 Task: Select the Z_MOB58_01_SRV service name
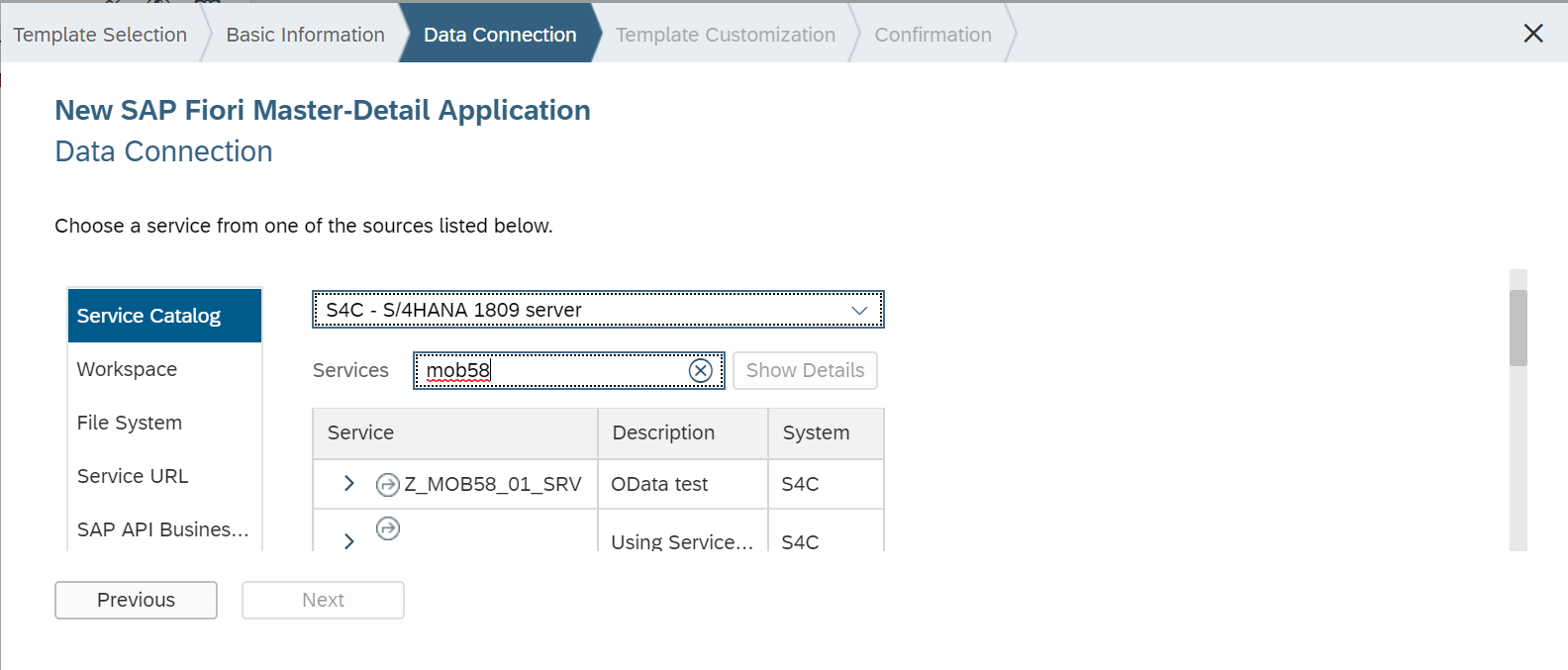click(492, 484)
